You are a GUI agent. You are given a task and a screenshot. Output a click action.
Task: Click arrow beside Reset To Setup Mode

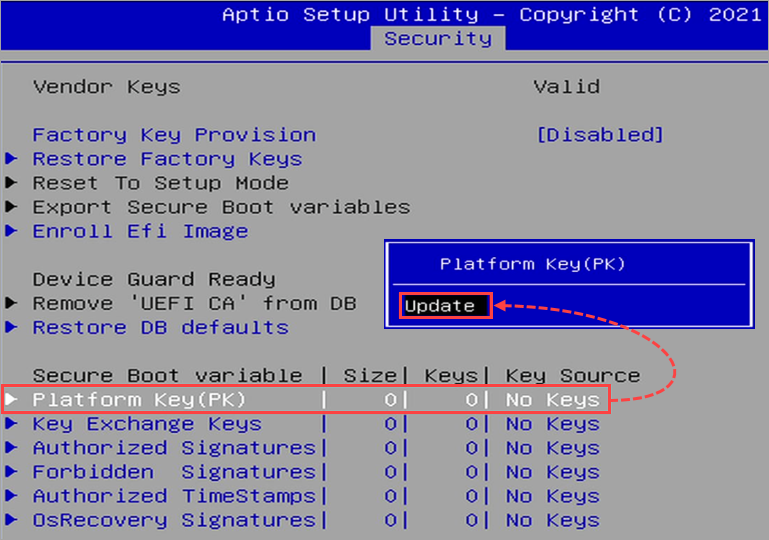coord(12,183)
